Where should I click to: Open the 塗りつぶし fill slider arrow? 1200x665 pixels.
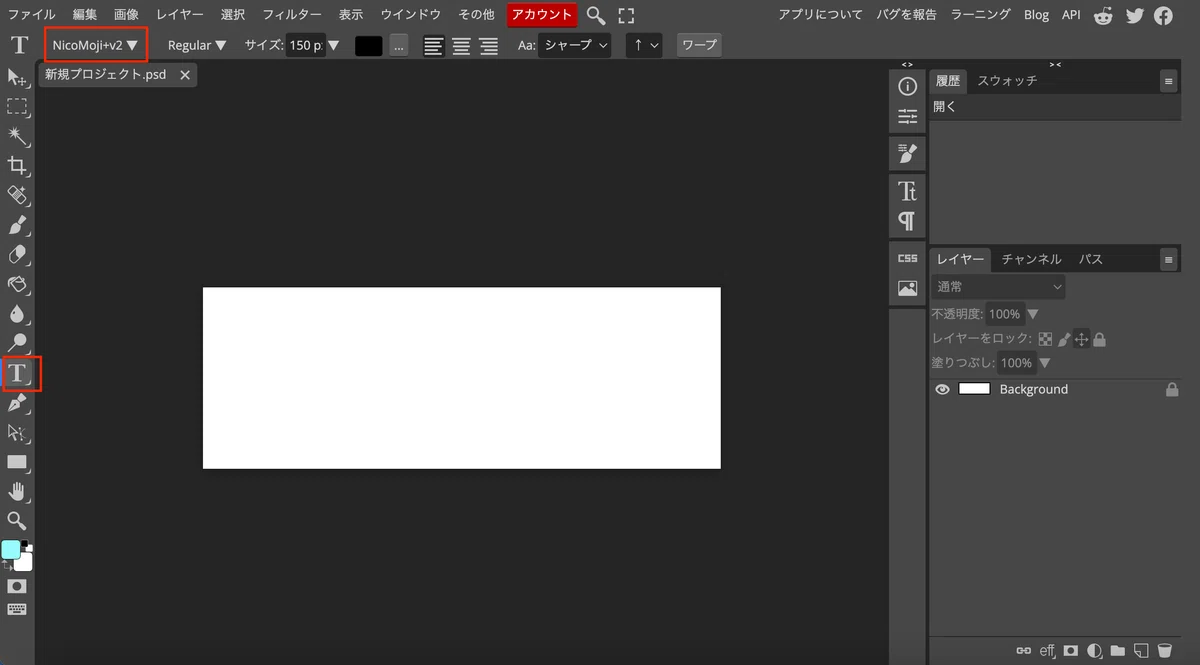click(x=1045, y=363)
